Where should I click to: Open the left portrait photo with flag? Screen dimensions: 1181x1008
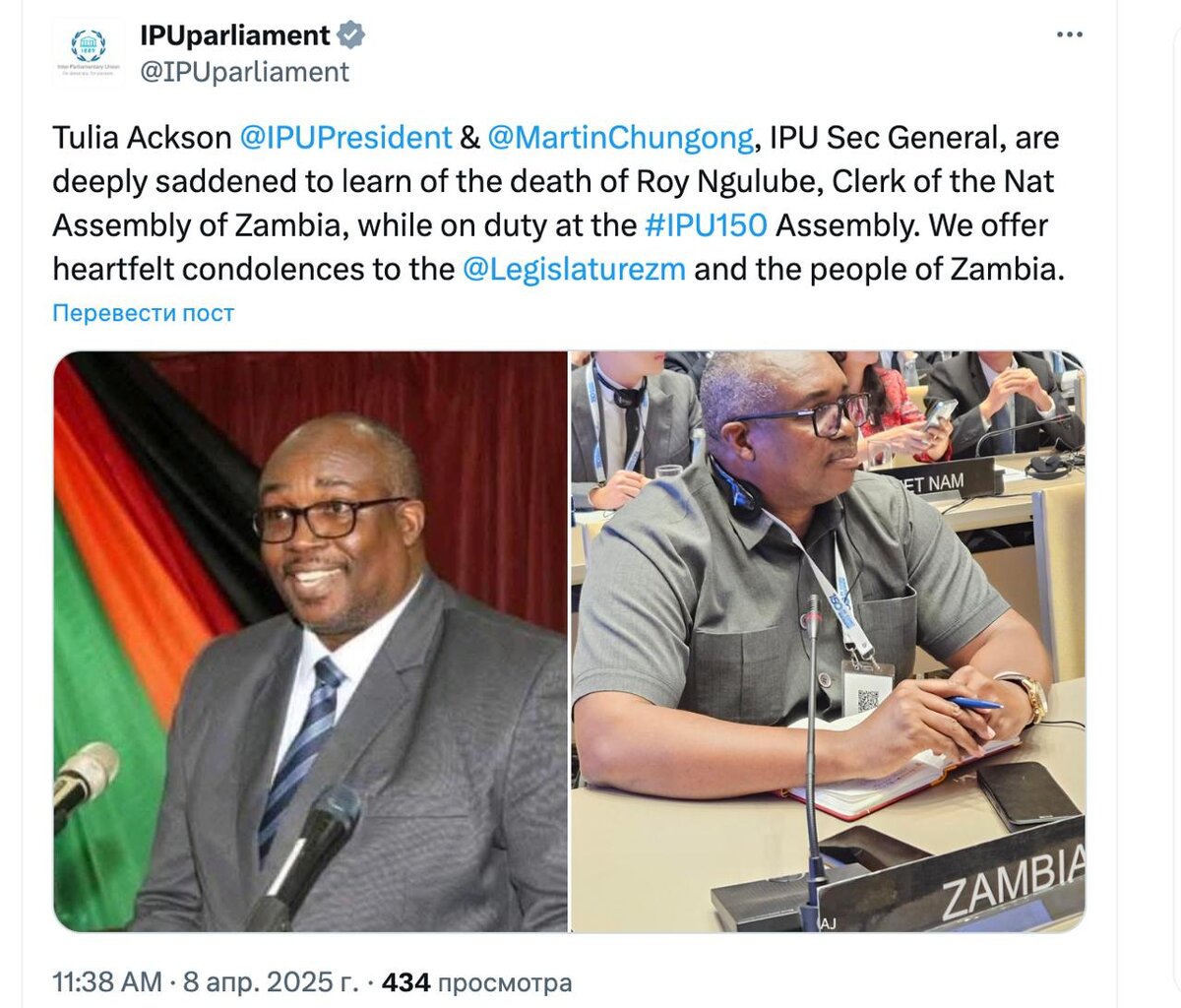click(x=310, y=641)
